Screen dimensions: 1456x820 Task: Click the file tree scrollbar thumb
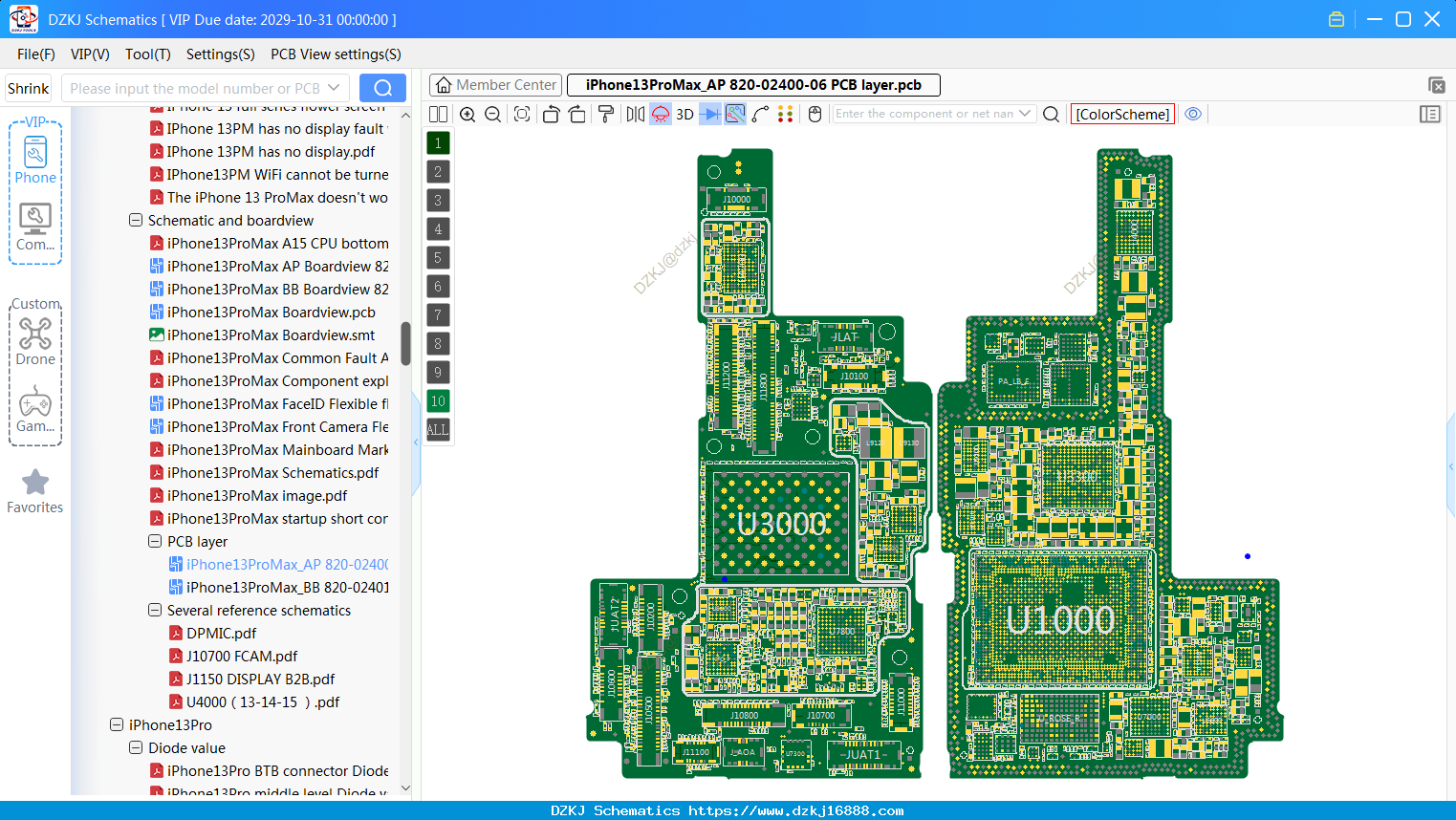coord(405,343)
